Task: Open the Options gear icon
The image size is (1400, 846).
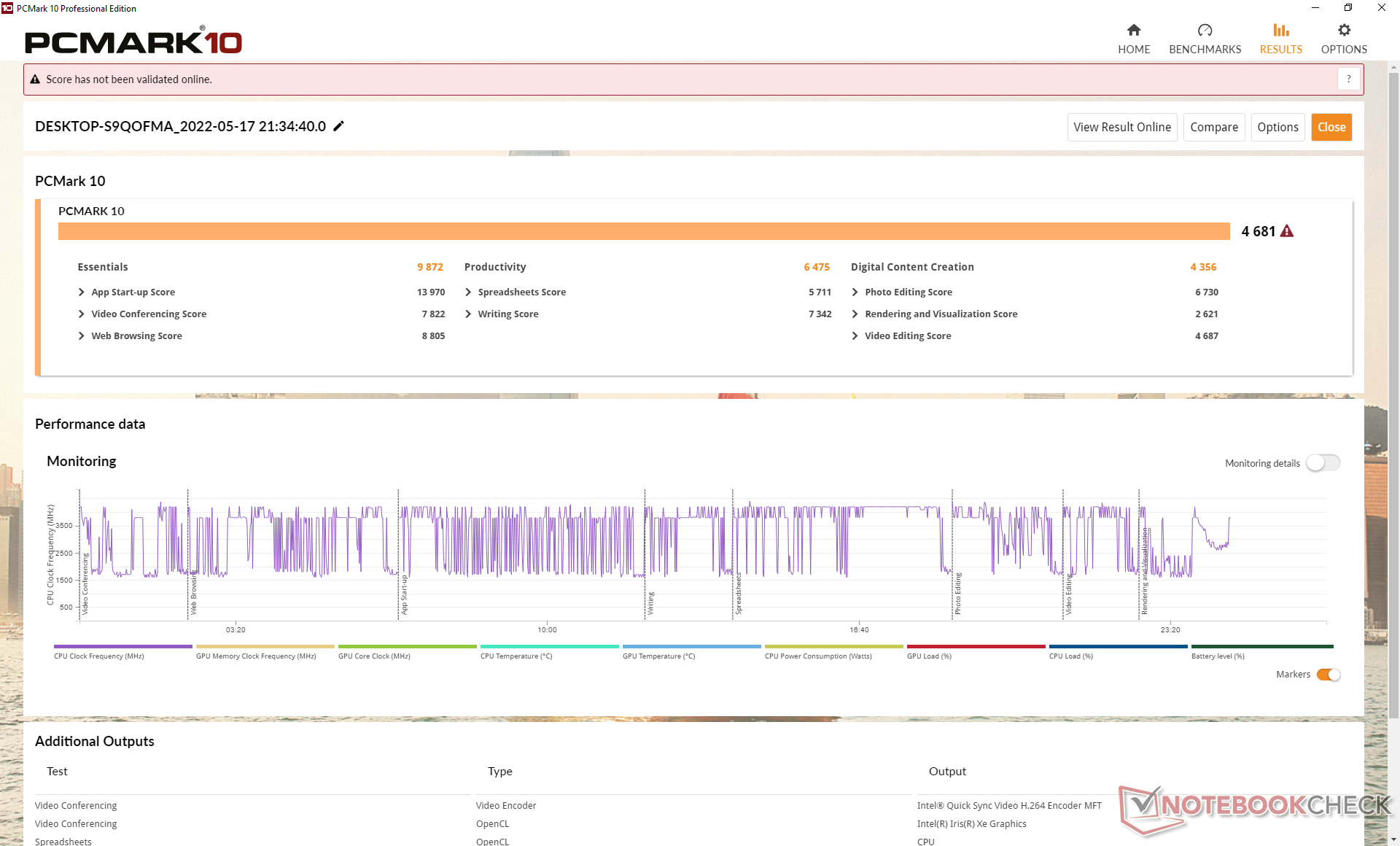Action: 1344,31
